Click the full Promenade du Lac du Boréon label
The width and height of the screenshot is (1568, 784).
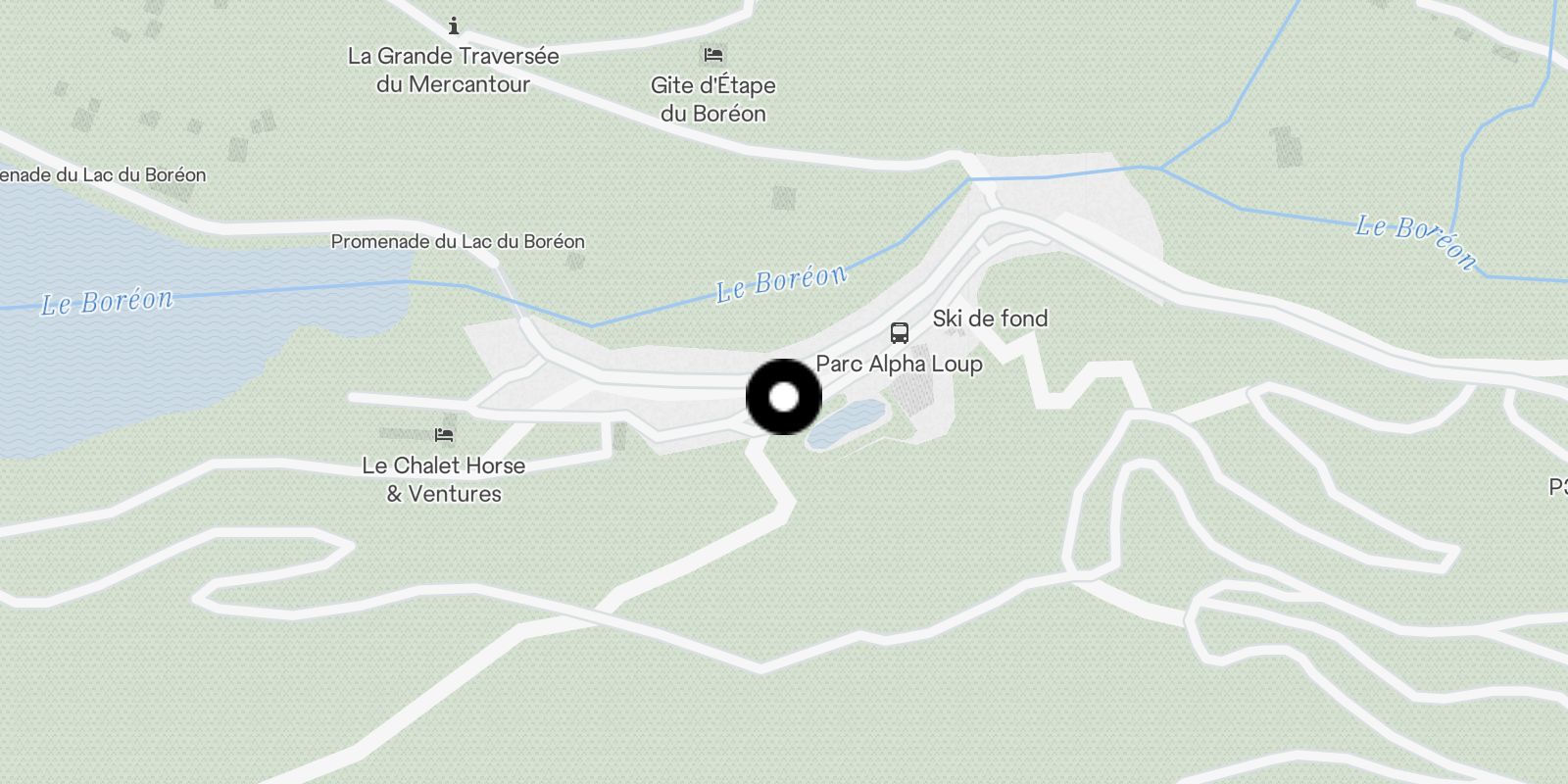click(x=458, y=241)
